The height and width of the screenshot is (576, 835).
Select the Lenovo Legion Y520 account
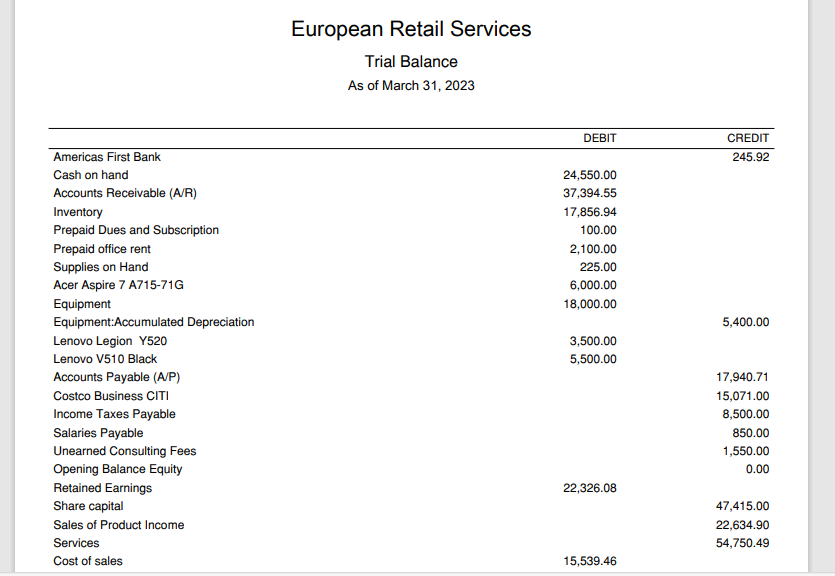click(110, 341)
